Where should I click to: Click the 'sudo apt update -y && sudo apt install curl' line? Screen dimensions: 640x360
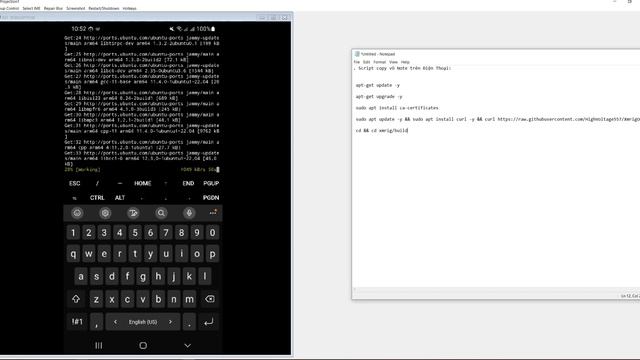pos(498,119)
